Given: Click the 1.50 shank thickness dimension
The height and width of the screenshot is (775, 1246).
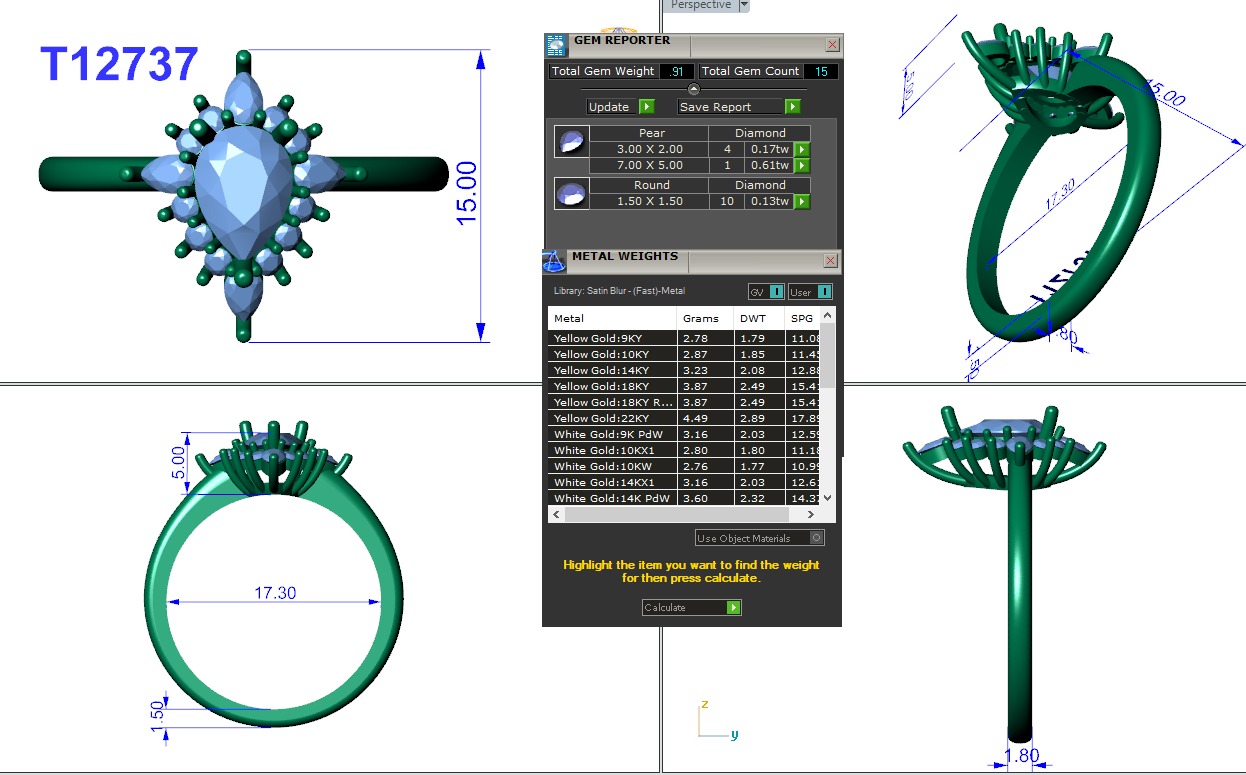Looking at the screenshot, I should (157, 718).
